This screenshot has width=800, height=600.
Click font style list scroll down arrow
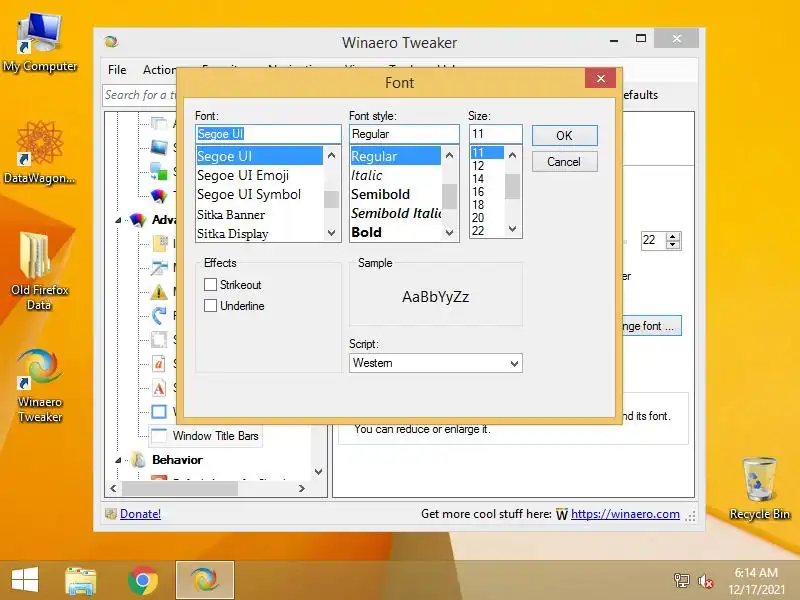pyautogui.click(x=449, y=233)
